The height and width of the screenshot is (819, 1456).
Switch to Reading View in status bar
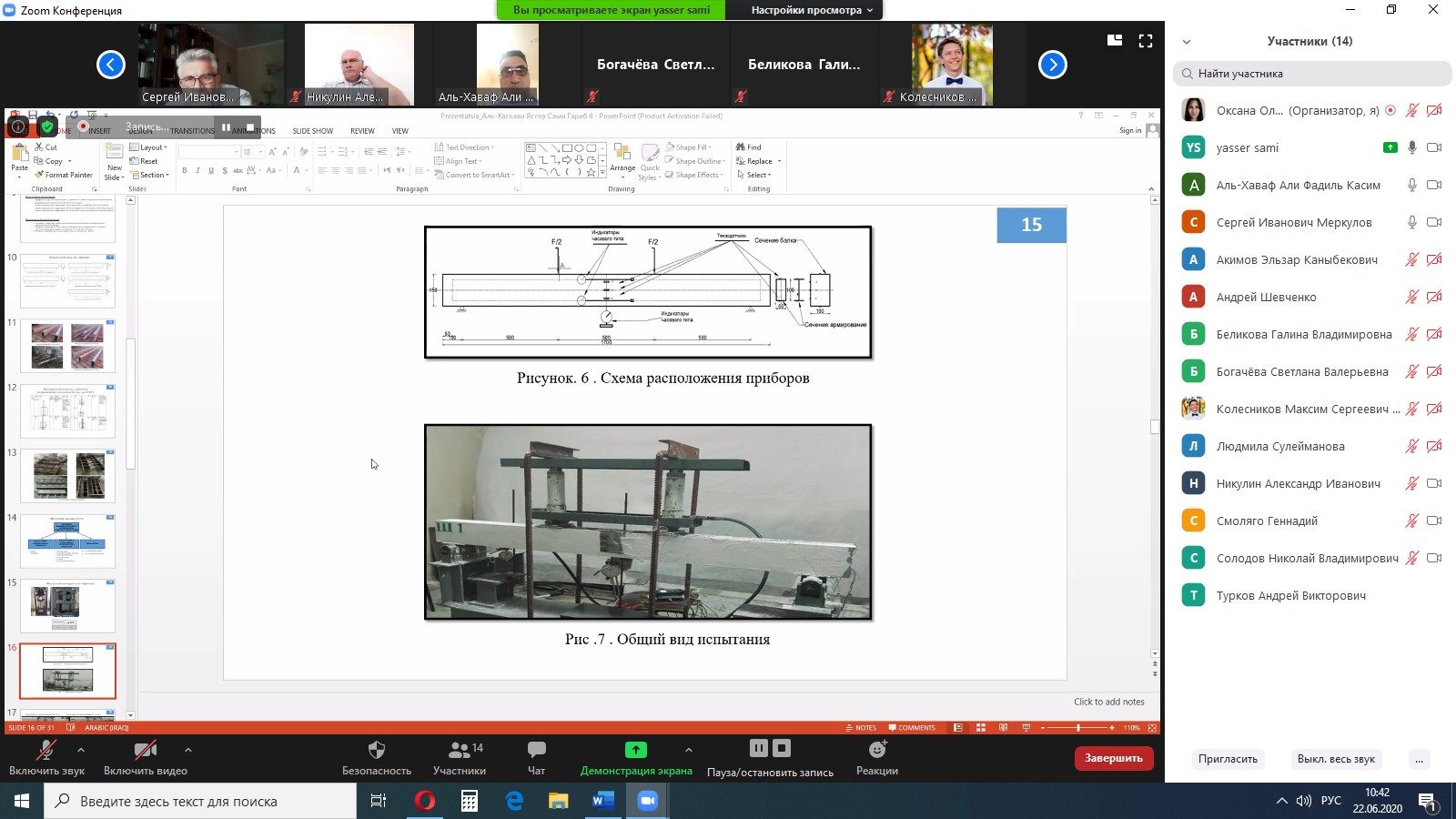point(1003,728)
